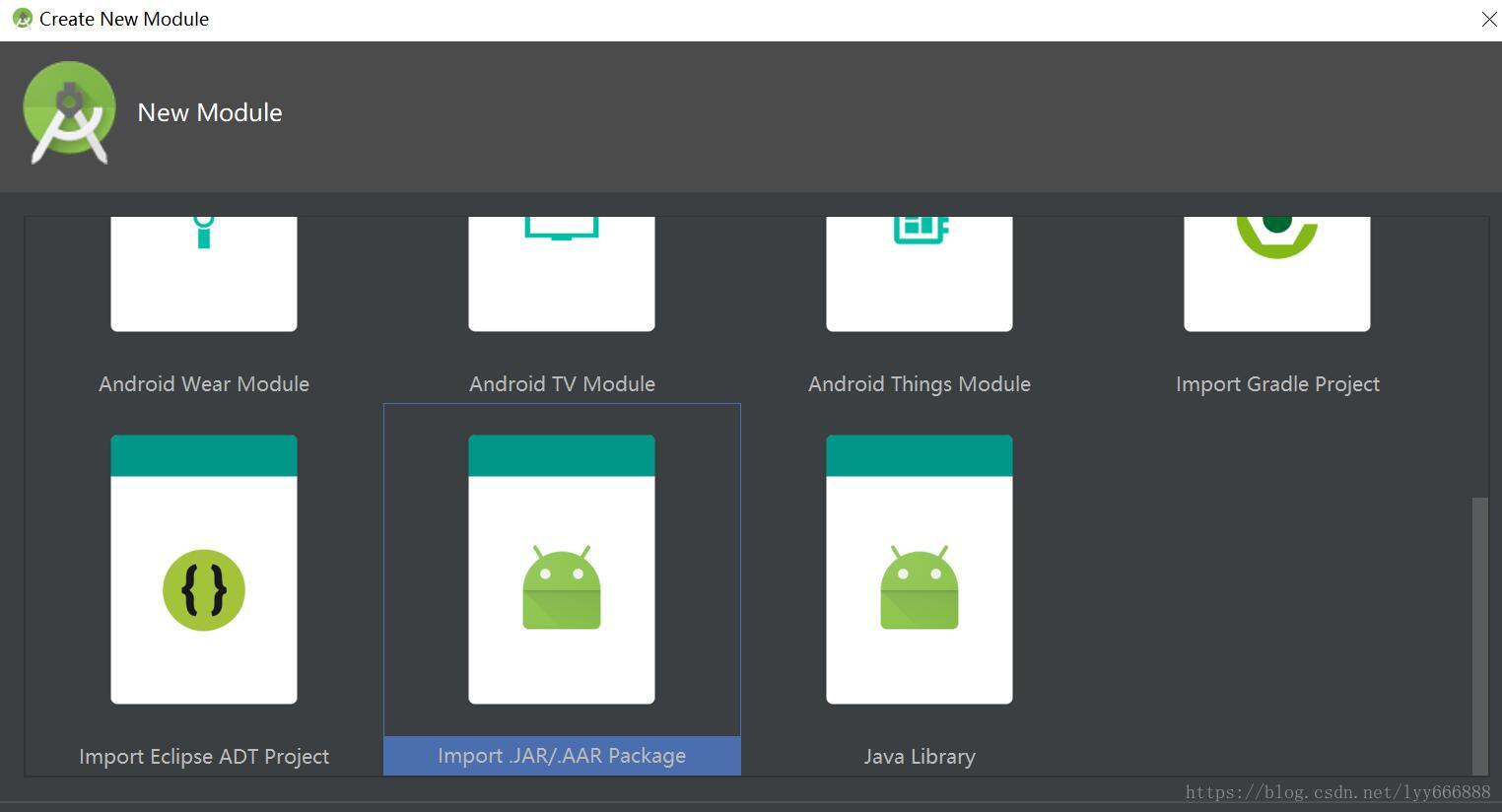Click the 'Android TV Module' label
This screenshot has height=812, width=1502.
tap(562, 384)
